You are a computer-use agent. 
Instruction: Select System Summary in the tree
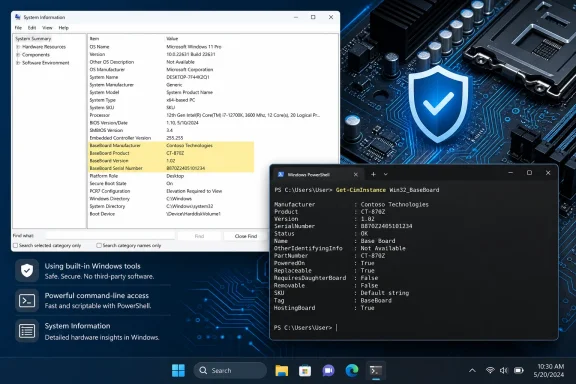33,39
